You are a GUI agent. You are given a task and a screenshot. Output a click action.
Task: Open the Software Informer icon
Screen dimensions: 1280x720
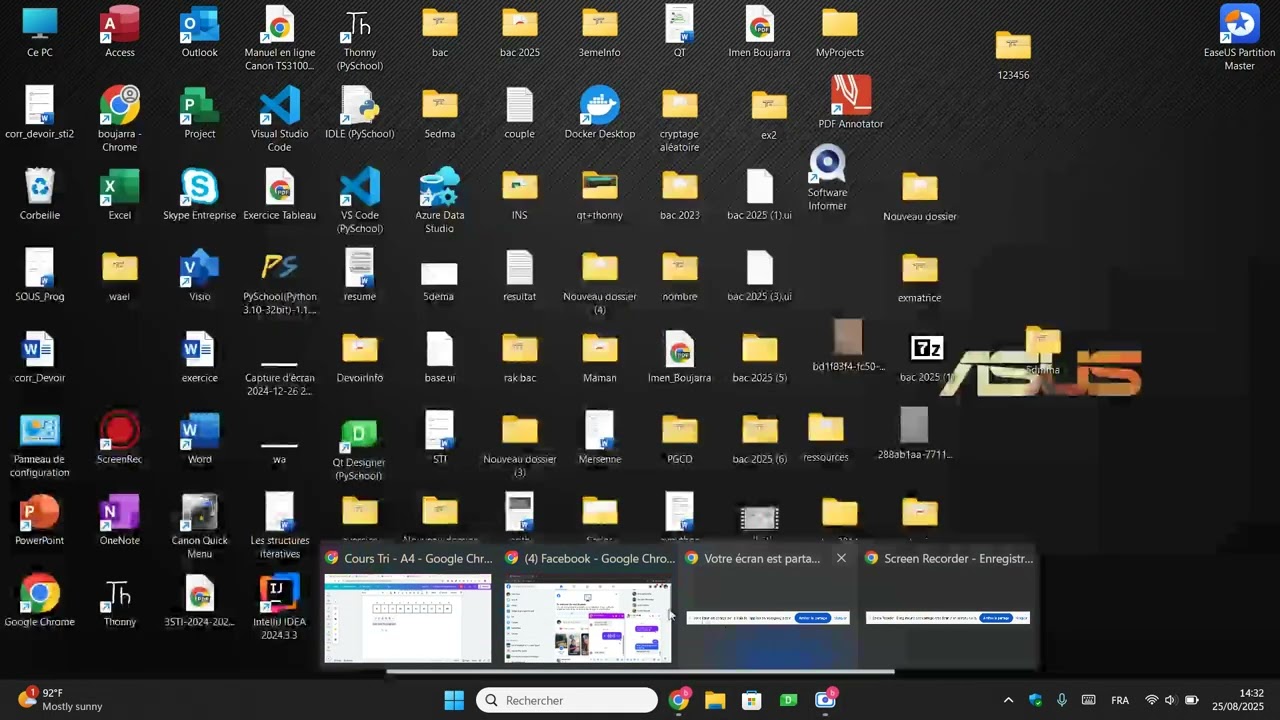[828, 178]
